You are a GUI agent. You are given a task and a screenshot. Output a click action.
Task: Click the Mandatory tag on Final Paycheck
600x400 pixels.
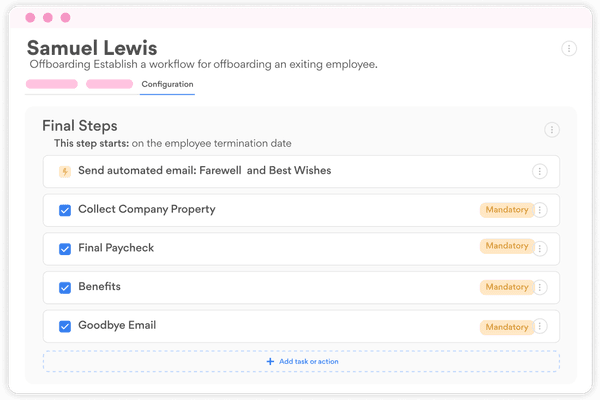tap(505, 246)
